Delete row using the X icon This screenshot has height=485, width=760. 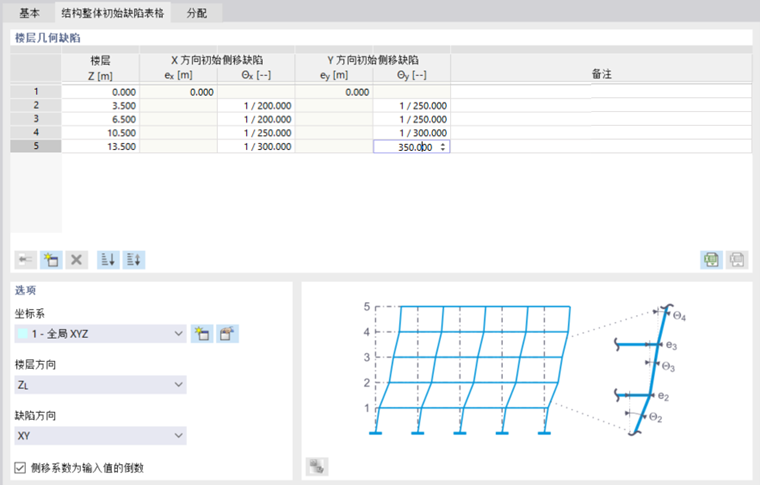pos(76,260)
